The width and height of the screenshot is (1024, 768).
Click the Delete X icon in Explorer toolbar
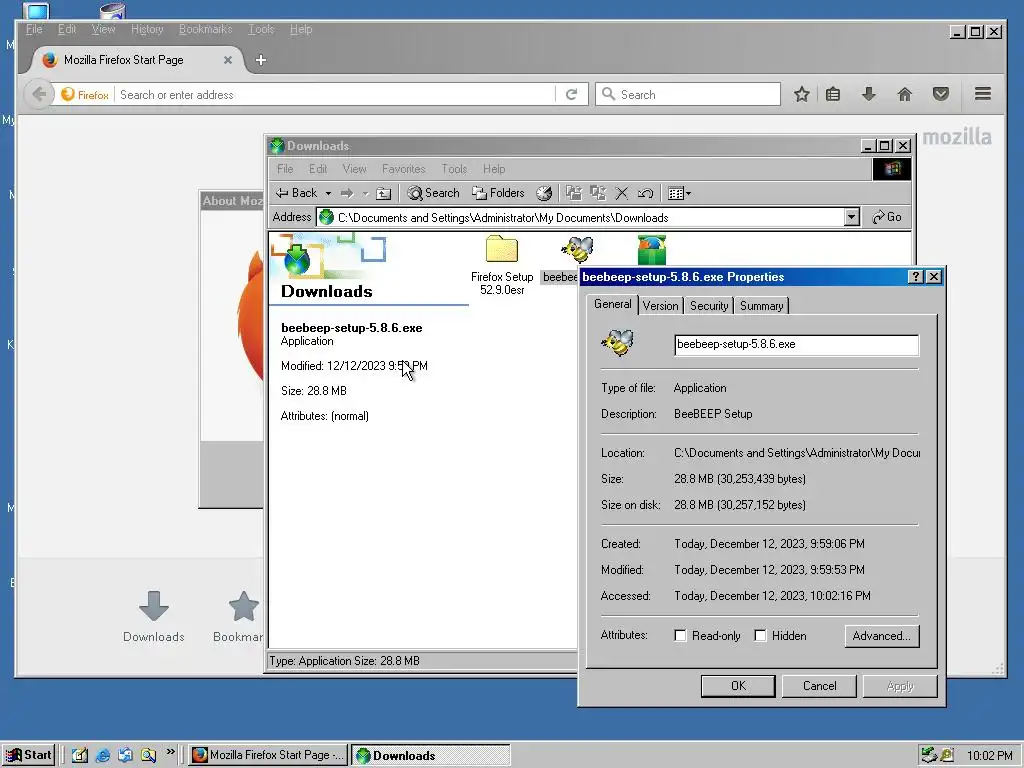tap(622, 193)
